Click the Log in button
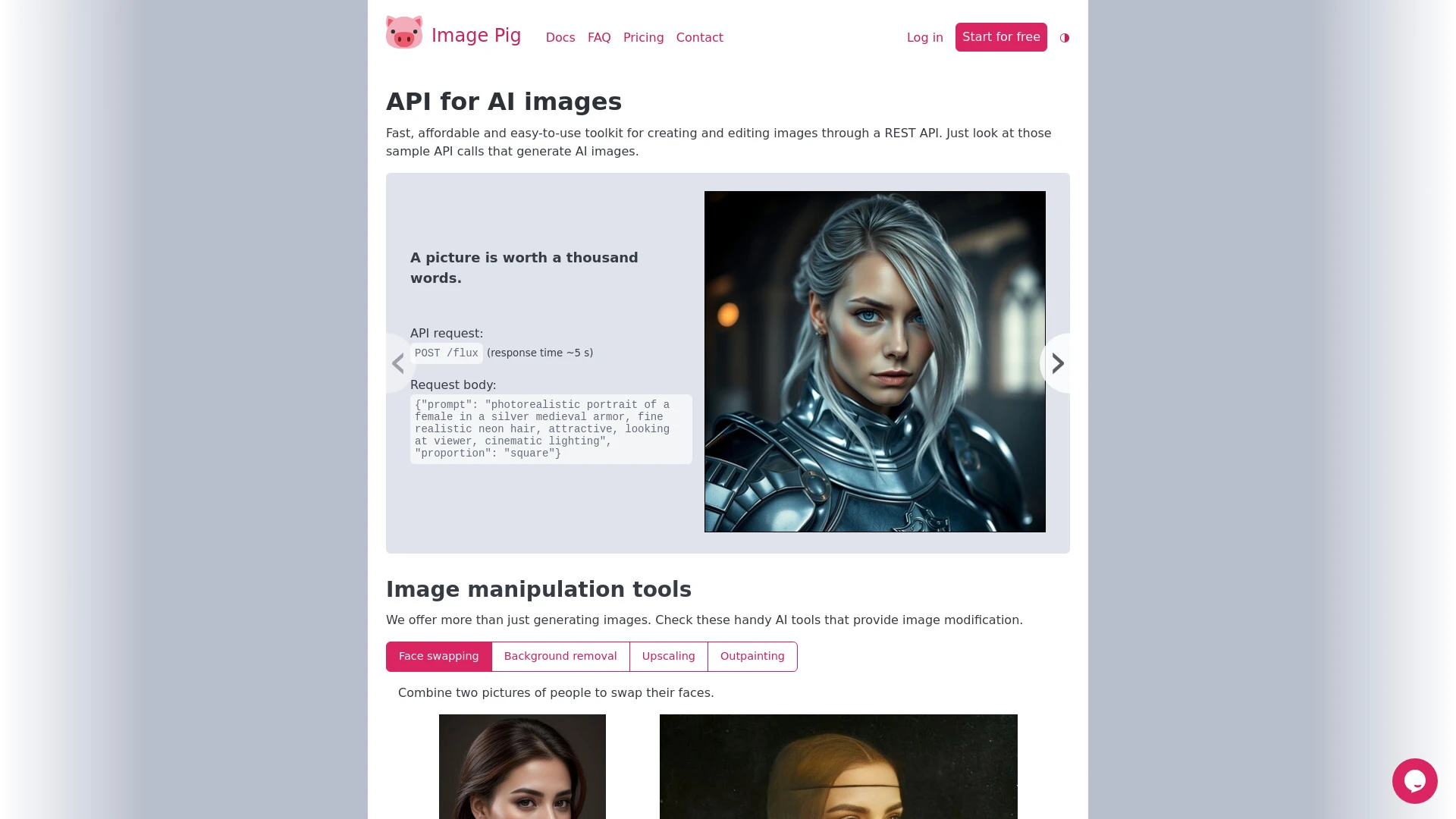Screen dimensions: 1456x819 924,37
